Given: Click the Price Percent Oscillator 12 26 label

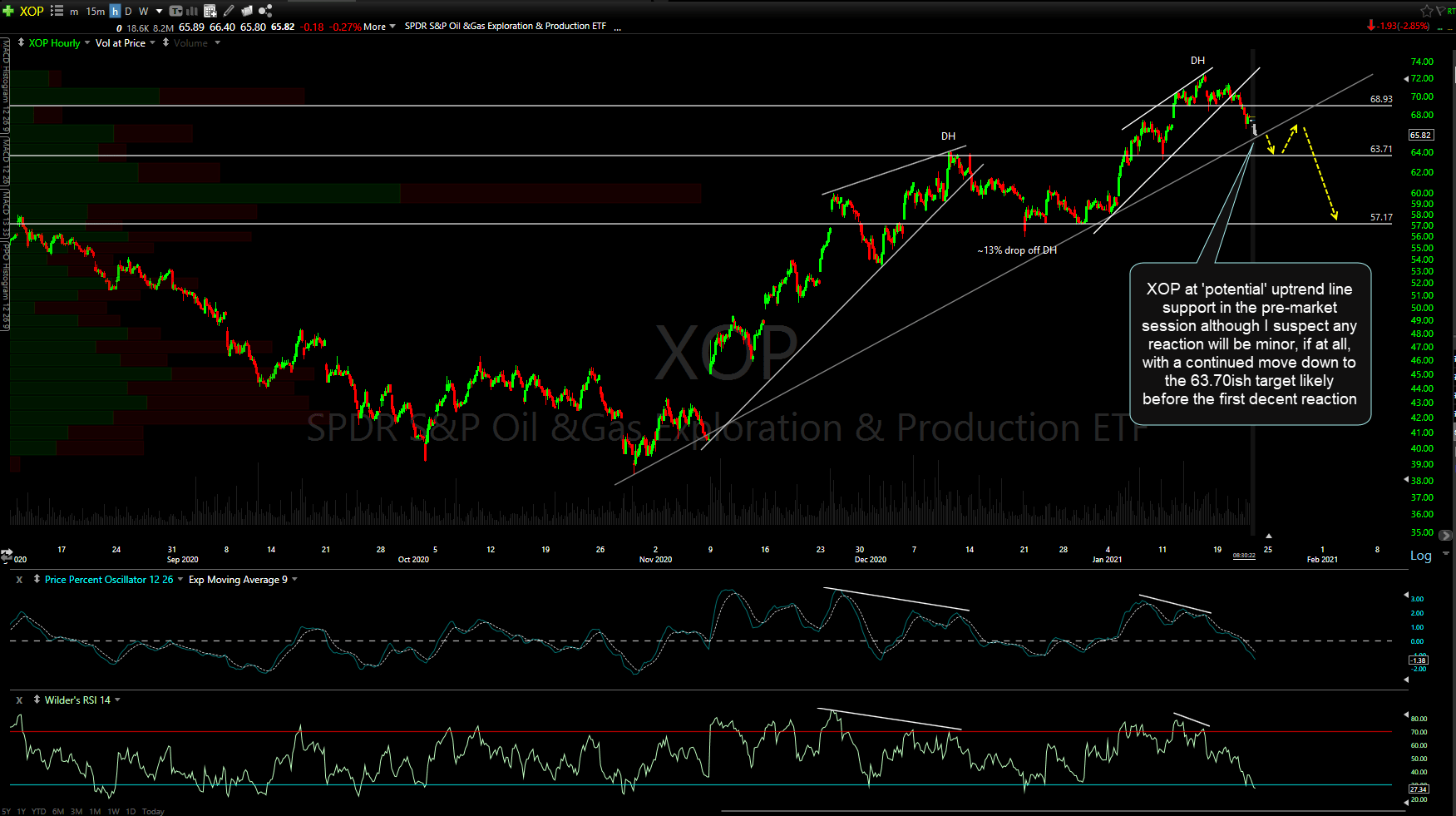Looking at the screenshot, I should click(109, 580).
